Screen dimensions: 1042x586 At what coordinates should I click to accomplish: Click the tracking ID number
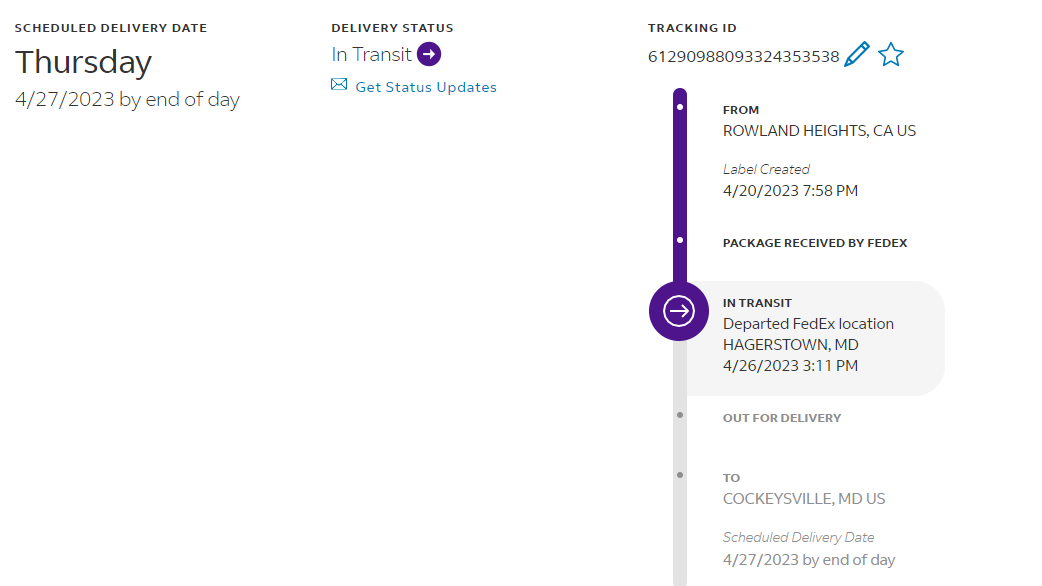743,57
